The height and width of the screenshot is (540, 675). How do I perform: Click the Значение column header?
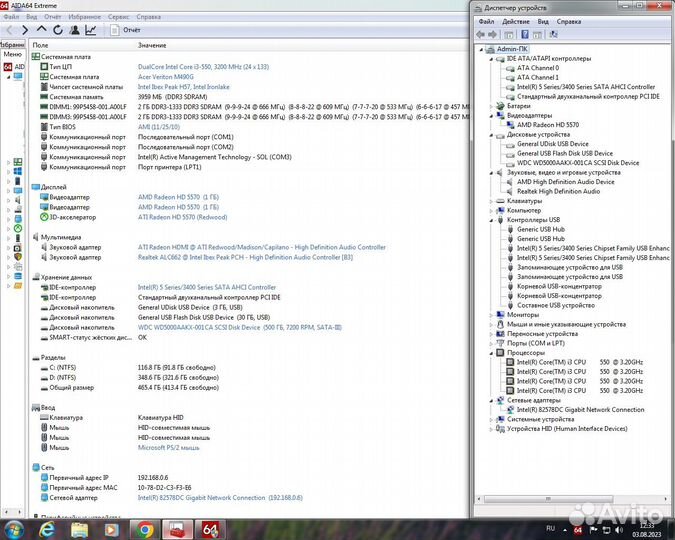click(152, 45)
